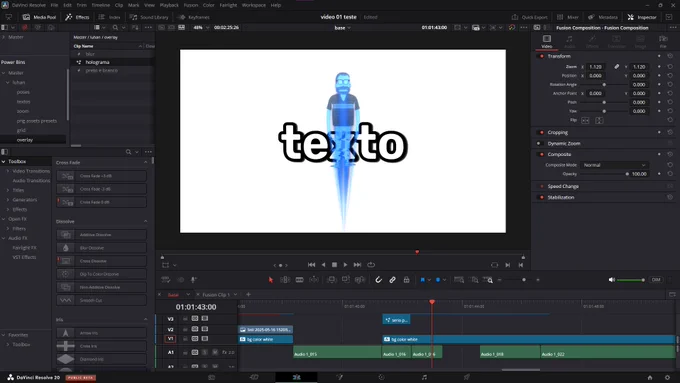
Task: Select Audio 1_018 clip on timeline
Action: (x=510, y=352)
